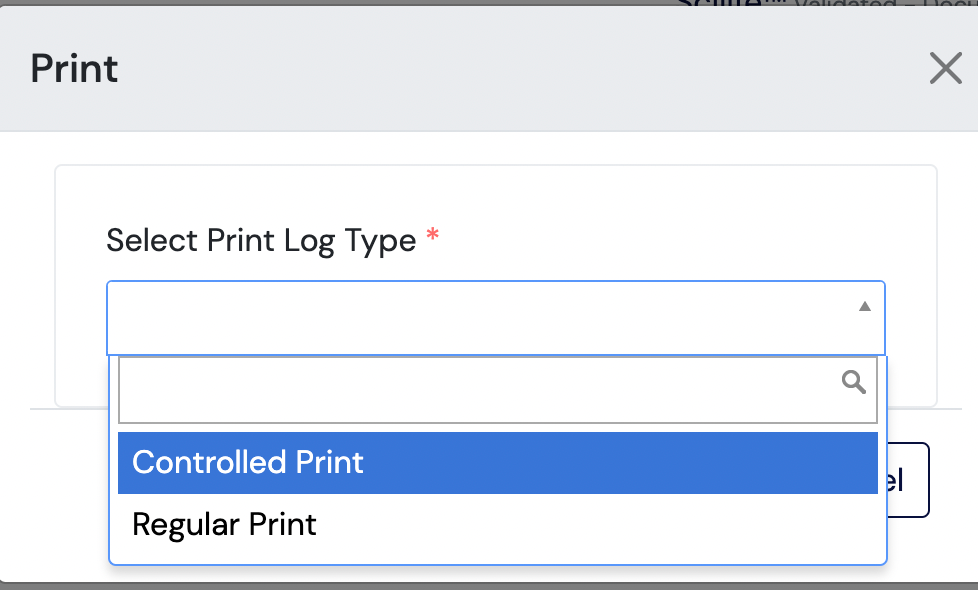978x592 pixels.
Task: Toggle the print log type dropdown triangle
Action: [x=864, y=306]
